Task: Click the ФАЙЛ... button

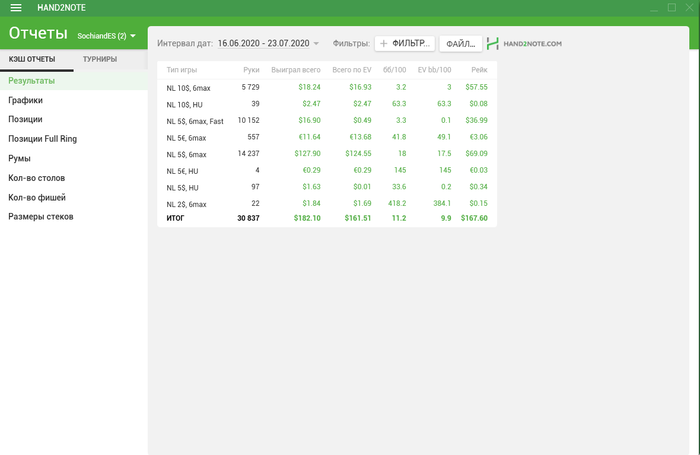Action: click(461, 44)
